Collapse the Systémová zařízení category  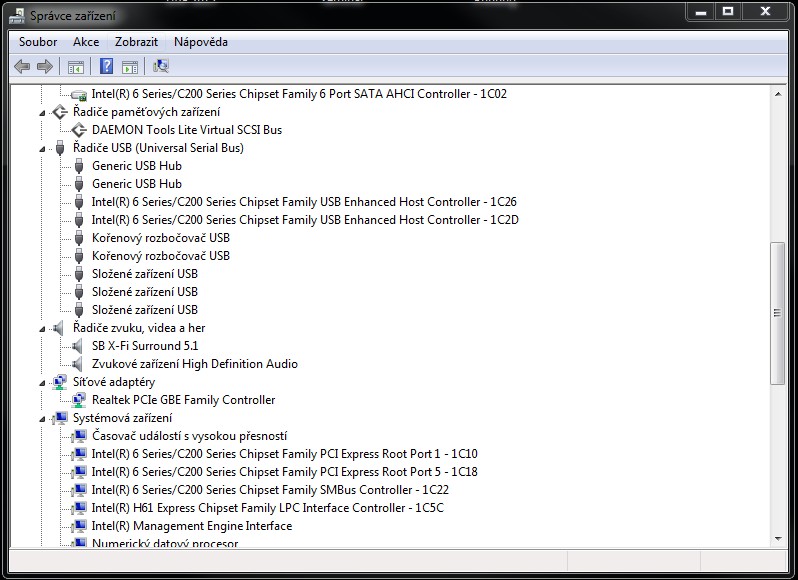pos(43,418)
